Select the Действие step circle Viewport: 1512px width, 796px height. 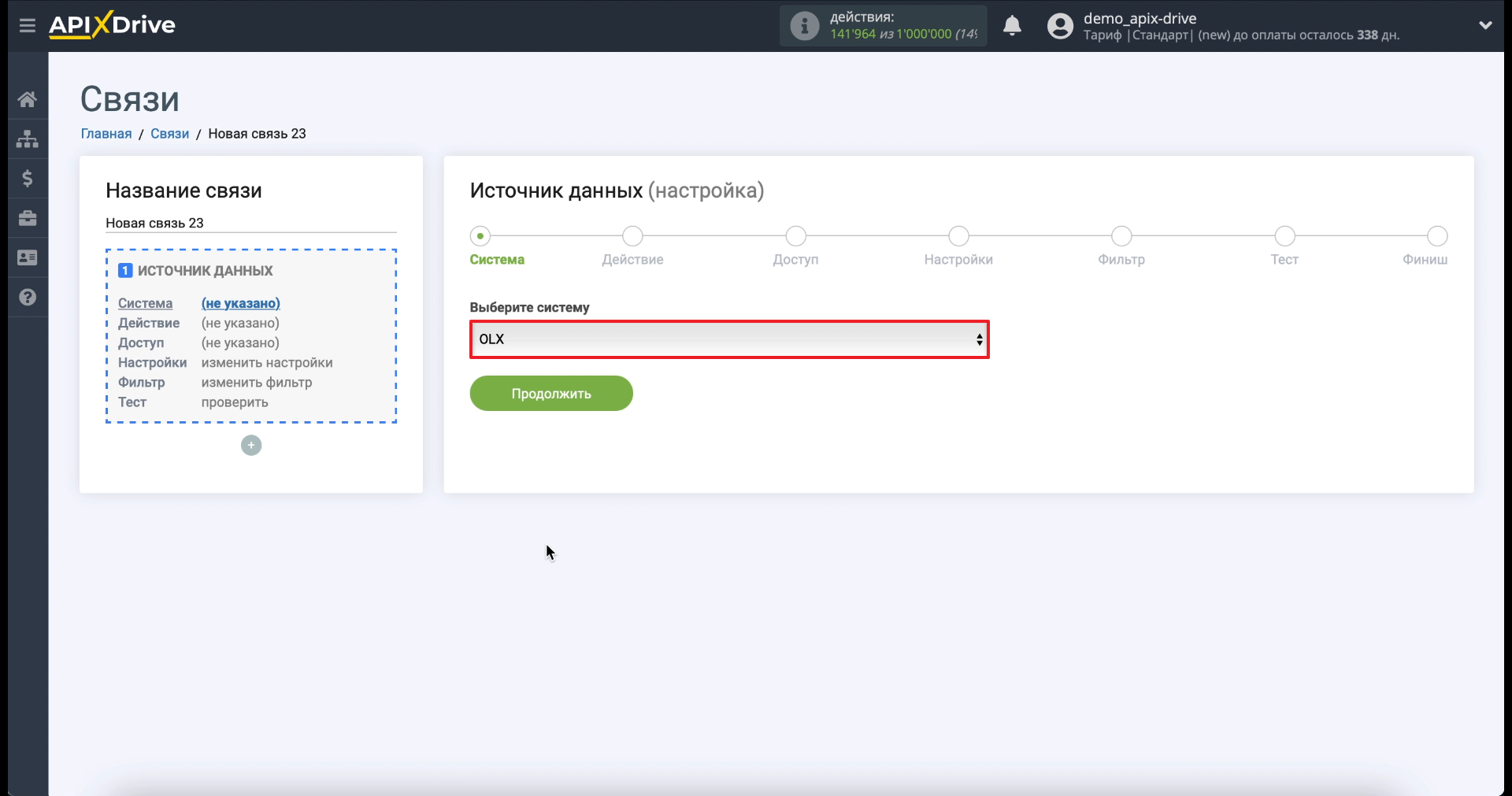[x=632, y=236]
